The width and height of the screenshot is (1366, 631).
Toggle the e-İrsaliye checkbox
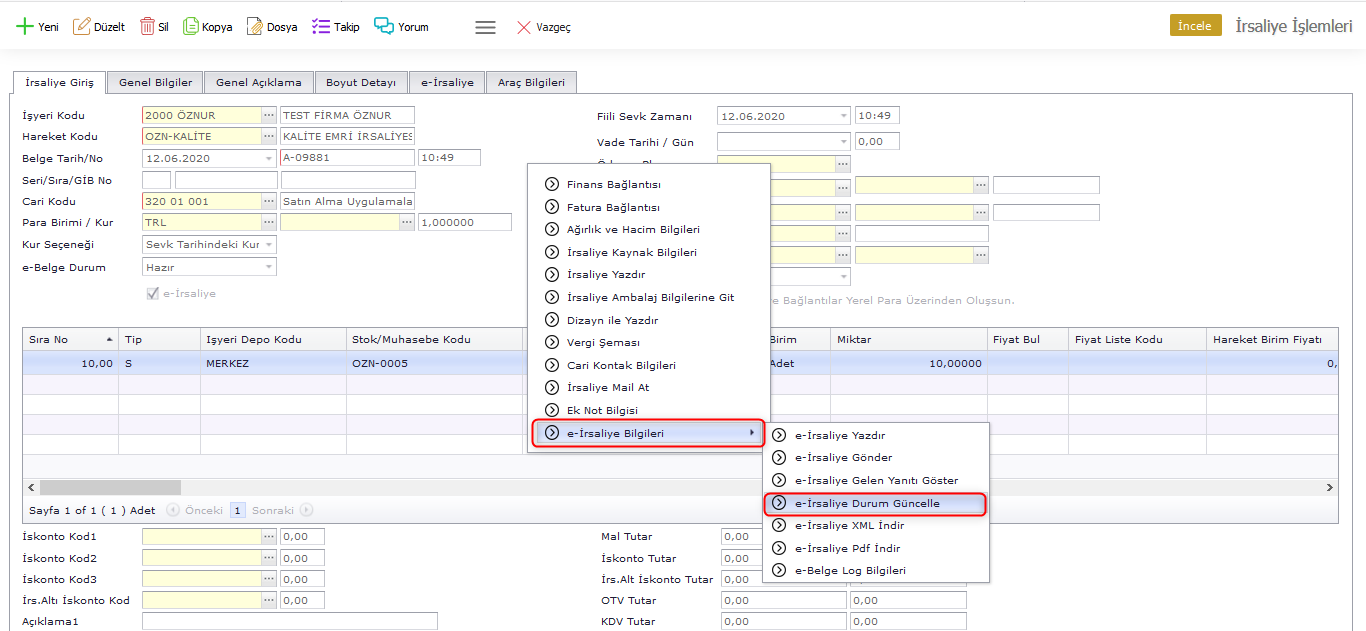(x=153, y=294)
